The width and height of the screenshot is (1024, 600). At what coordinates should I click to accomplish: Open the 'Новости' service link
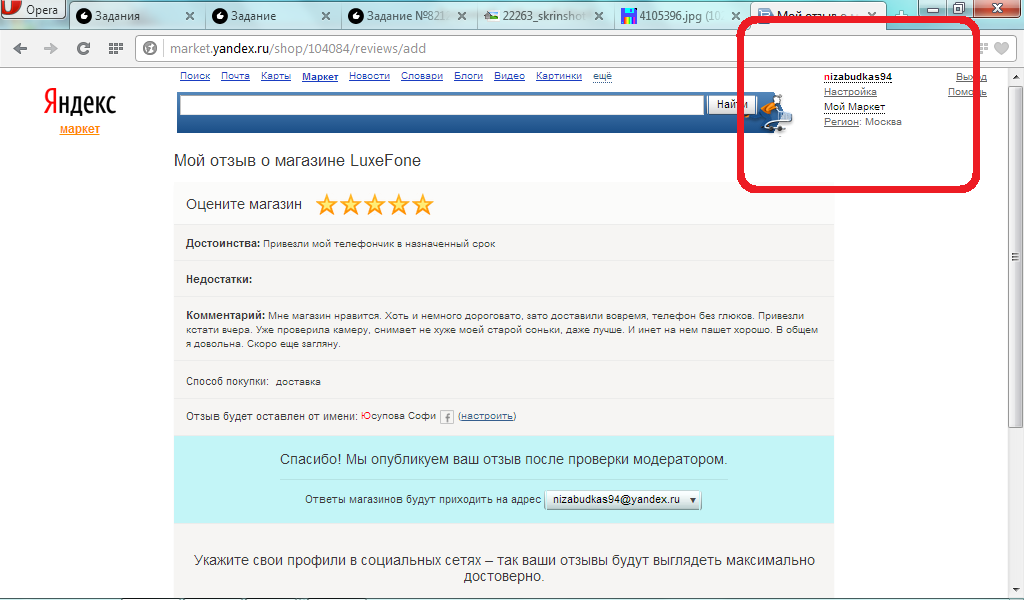click(369, 76)
